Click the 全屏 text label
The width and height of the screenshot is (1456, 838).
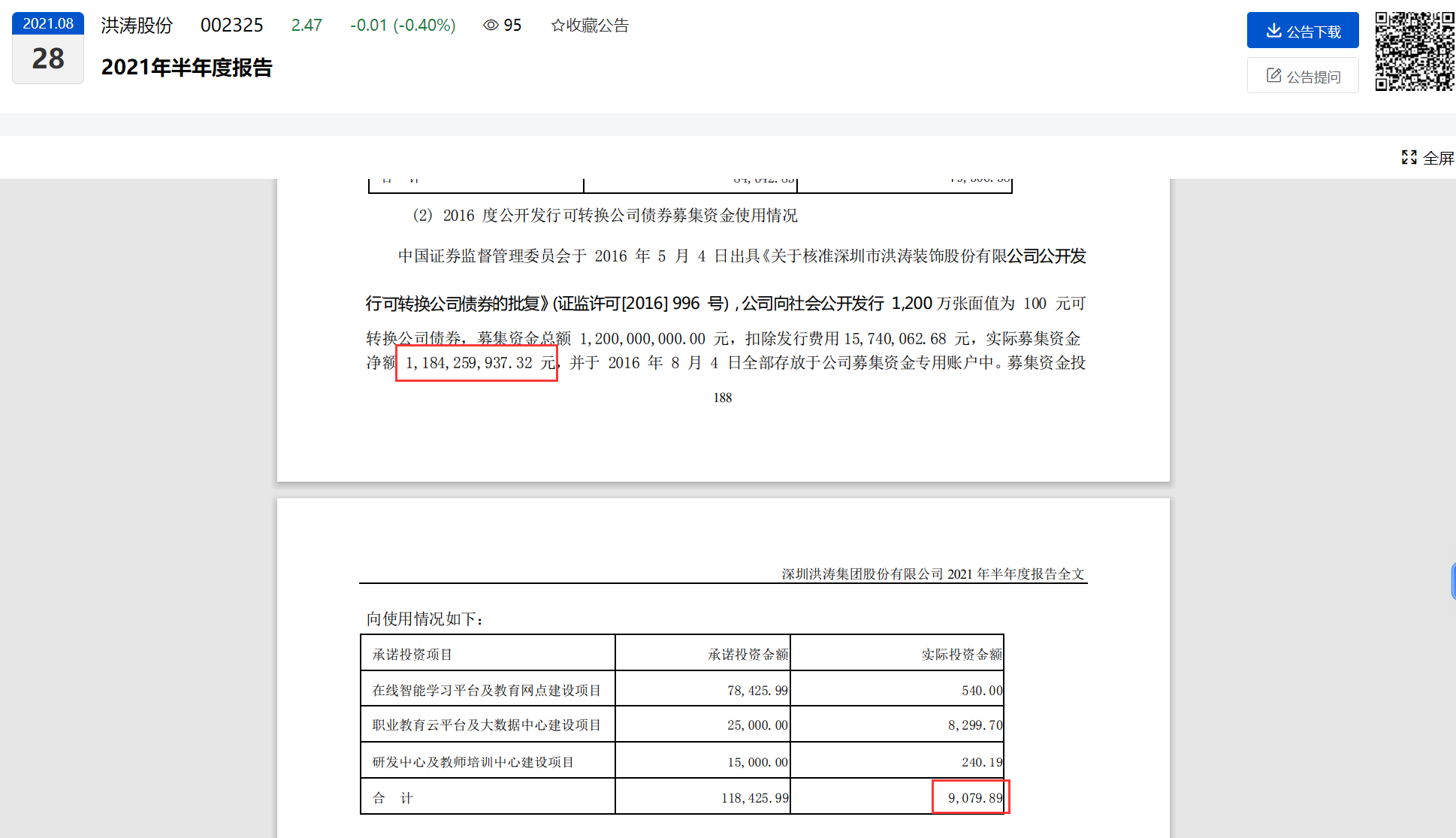(1438, 158)
